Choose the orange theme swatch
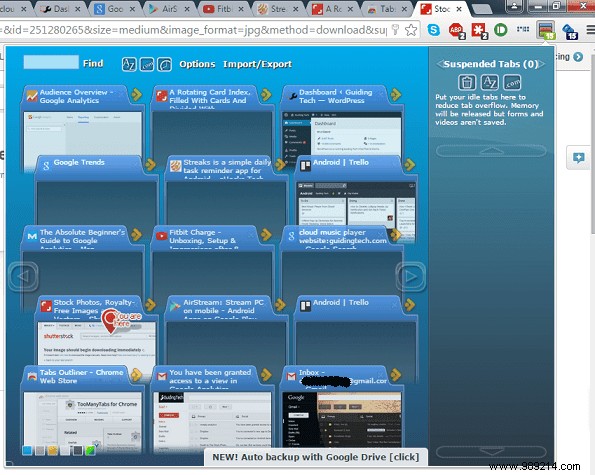Image resolution: width=595 pixels, height=475 pixels. tap(52, 450)
